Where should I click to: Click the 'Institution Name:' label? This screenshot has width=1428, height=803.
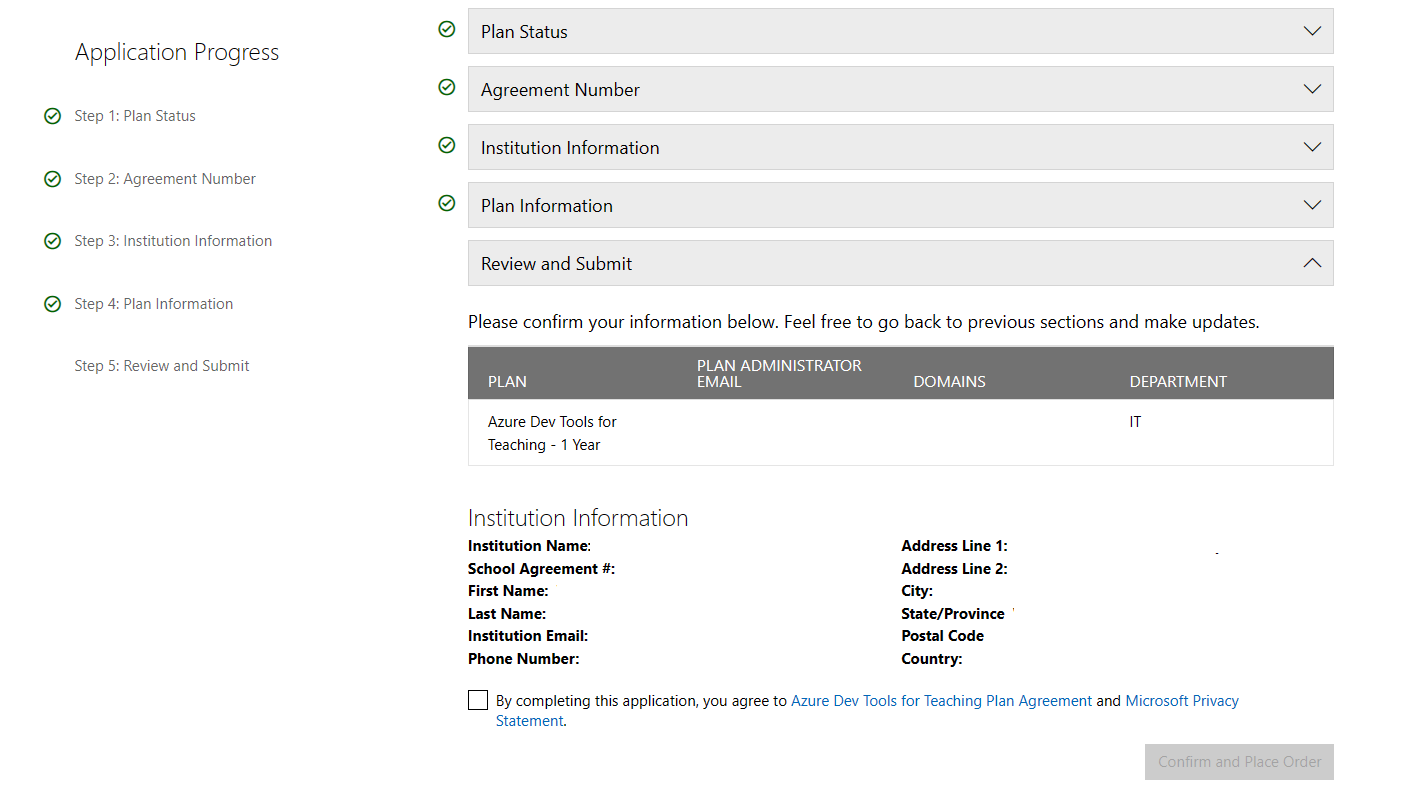click(x=529, y=546)
